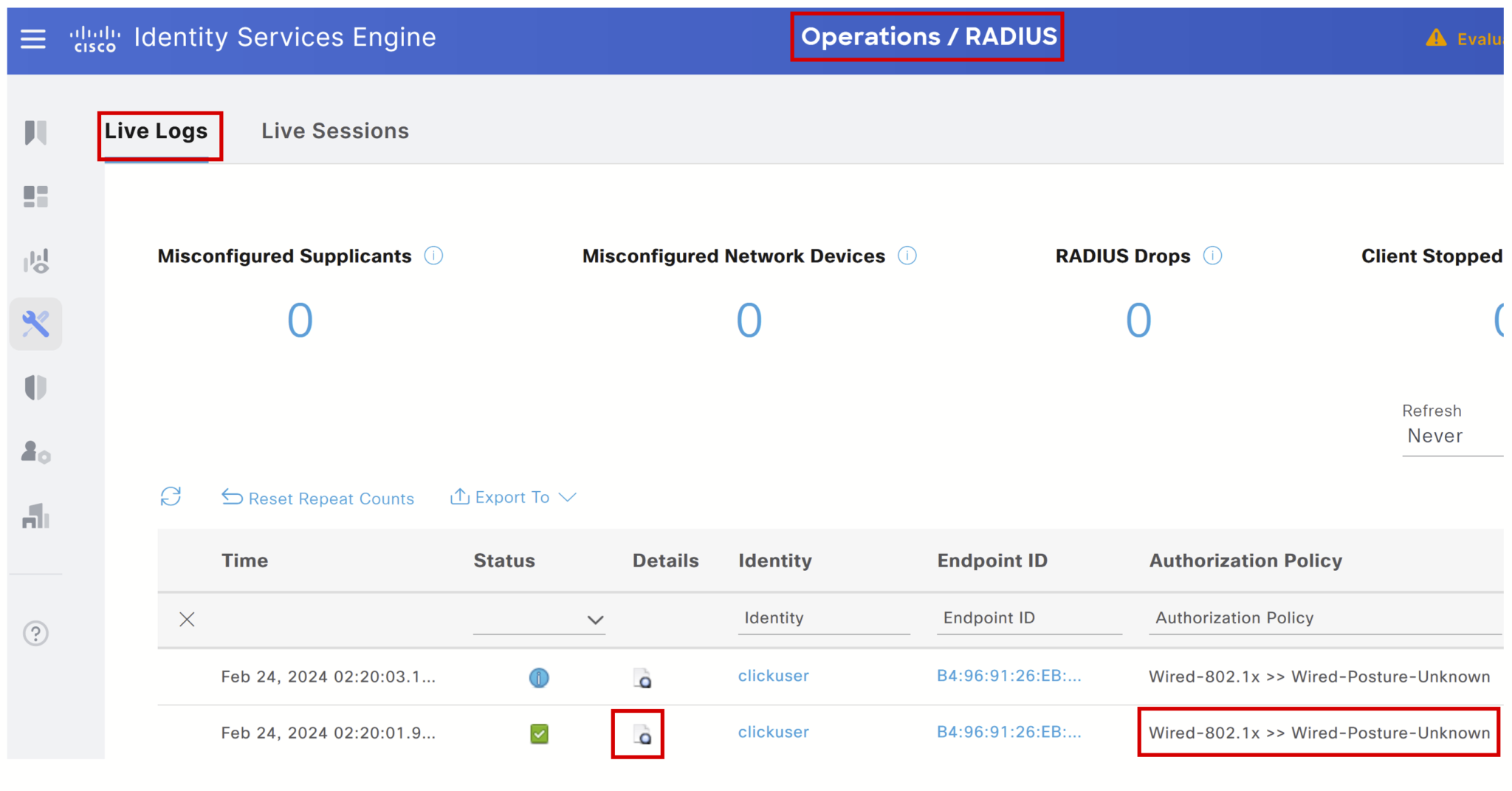Click the refresh logs icon
The image size is (1512, 791).
(x=171, y=497)
